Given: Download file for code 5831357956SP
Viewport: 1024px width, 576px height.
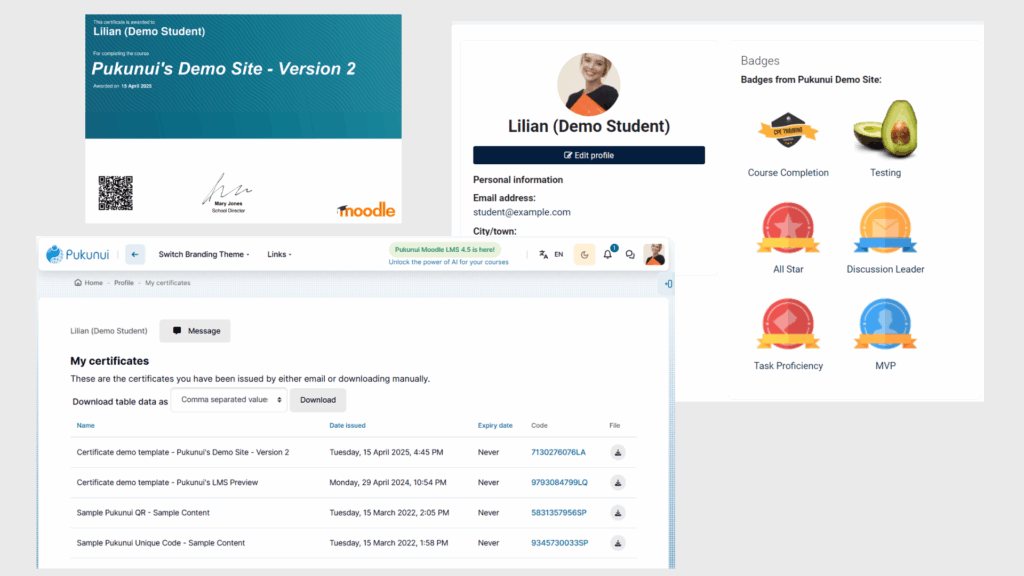Looking at the screenshot, I should (618, 513).
